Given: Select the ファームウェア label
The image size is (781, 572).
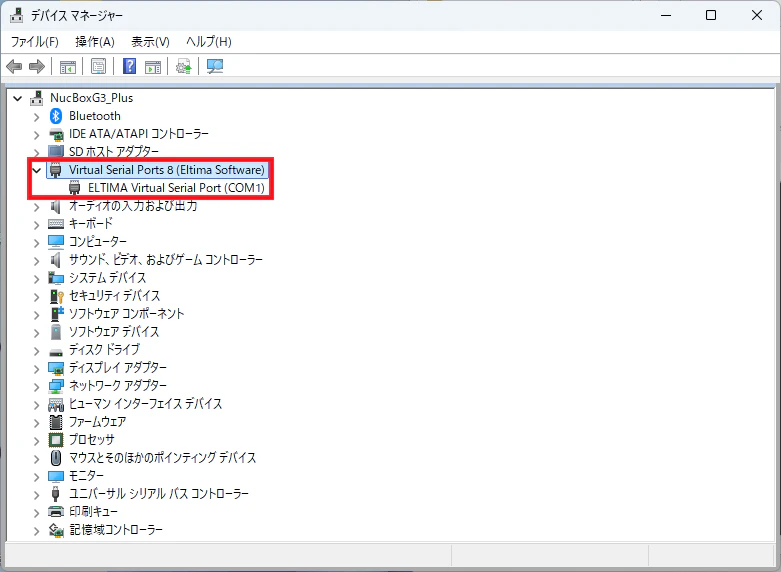Looking at the screenshot, I should click(98, 422).
